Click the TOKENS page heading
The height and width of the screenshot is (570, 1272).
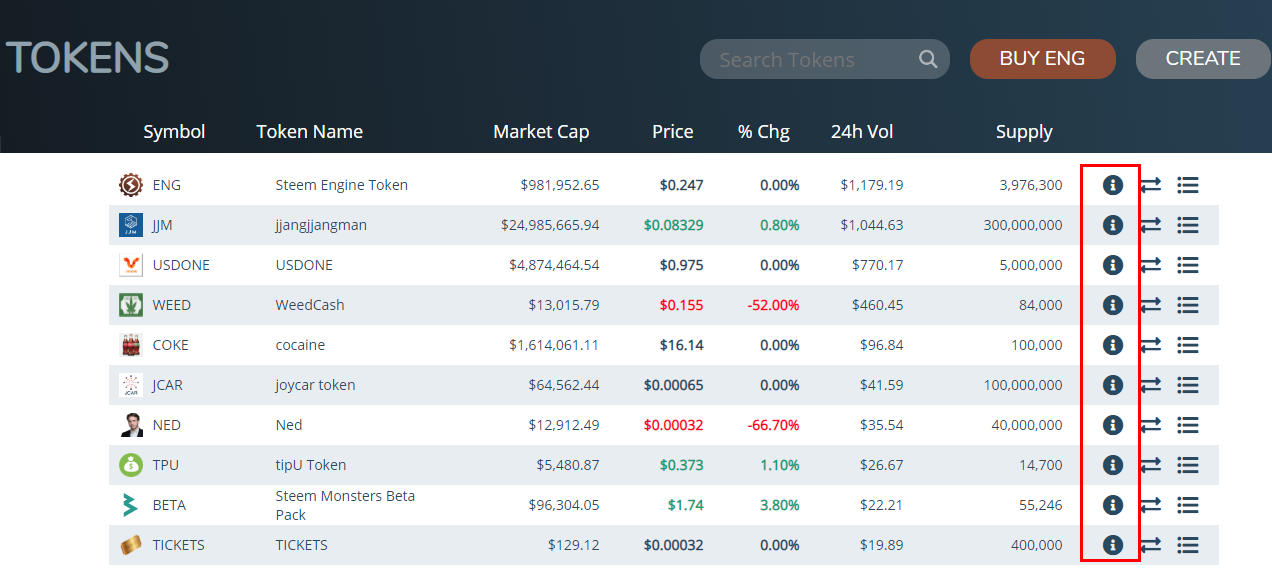(87, 58)
